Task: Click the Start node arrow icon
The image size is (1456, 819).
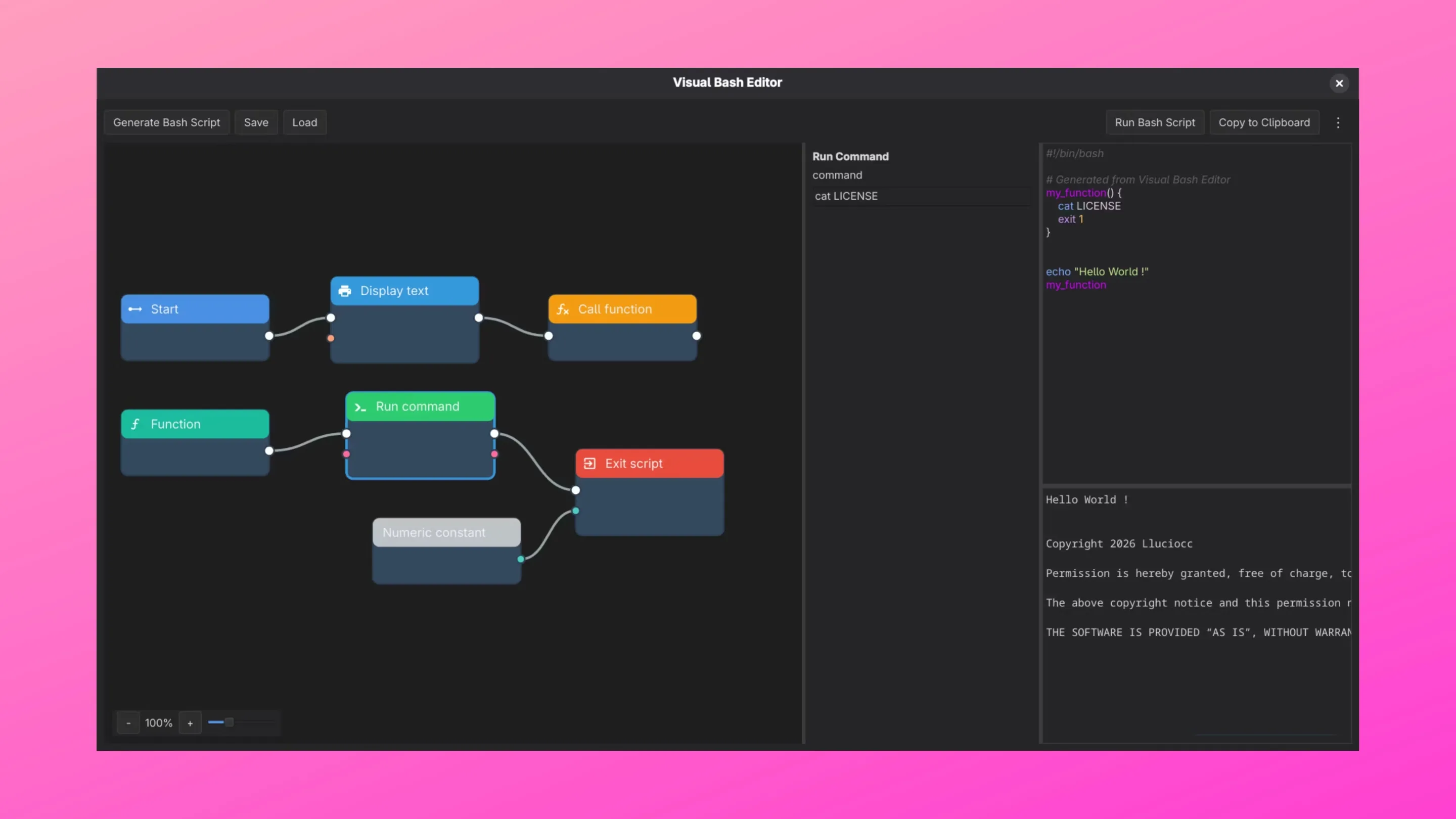Action: pos(135,309)
